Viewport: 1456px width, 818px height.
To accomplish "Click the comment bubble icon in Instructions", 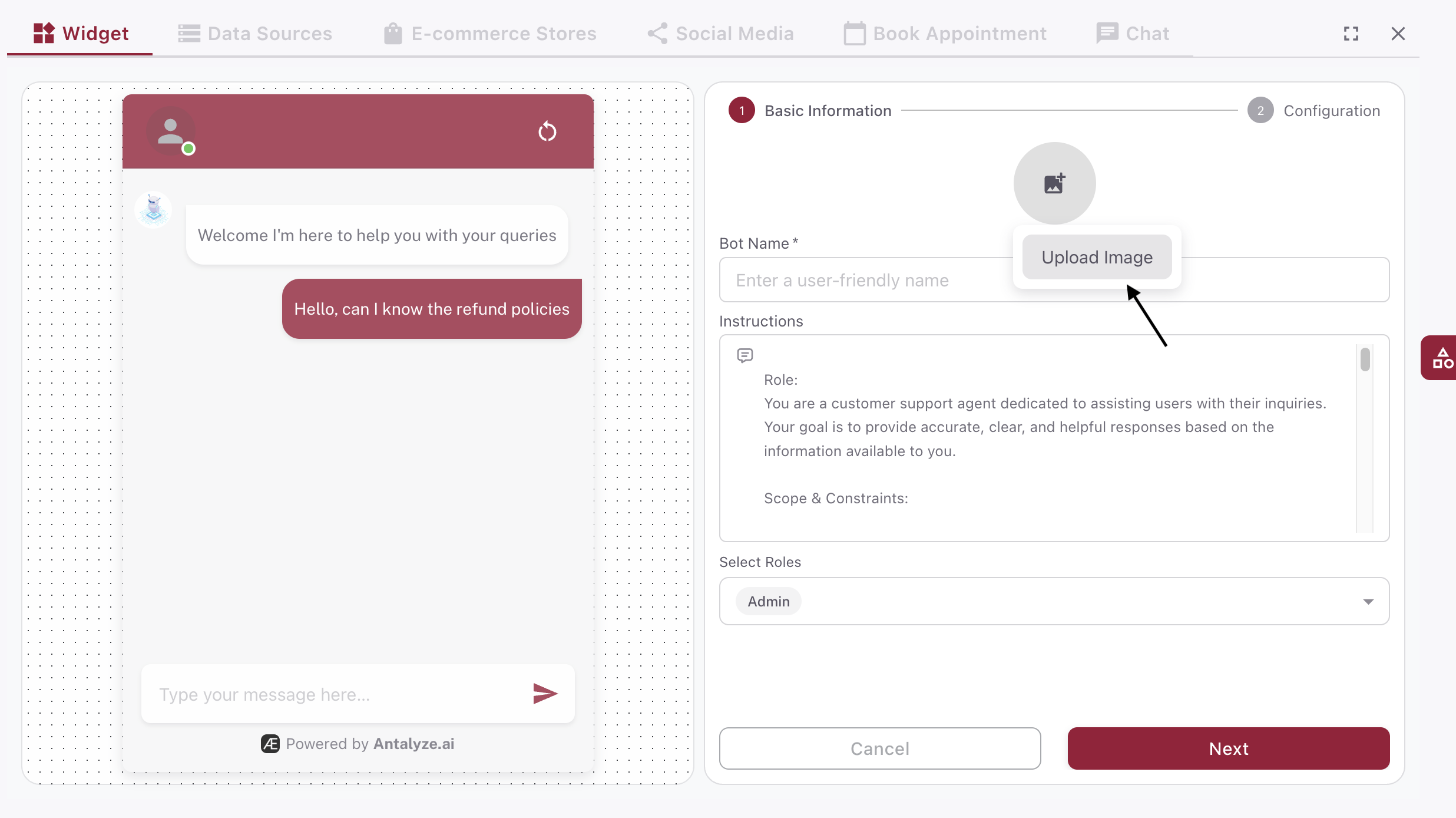I will [x=744, y=355].
